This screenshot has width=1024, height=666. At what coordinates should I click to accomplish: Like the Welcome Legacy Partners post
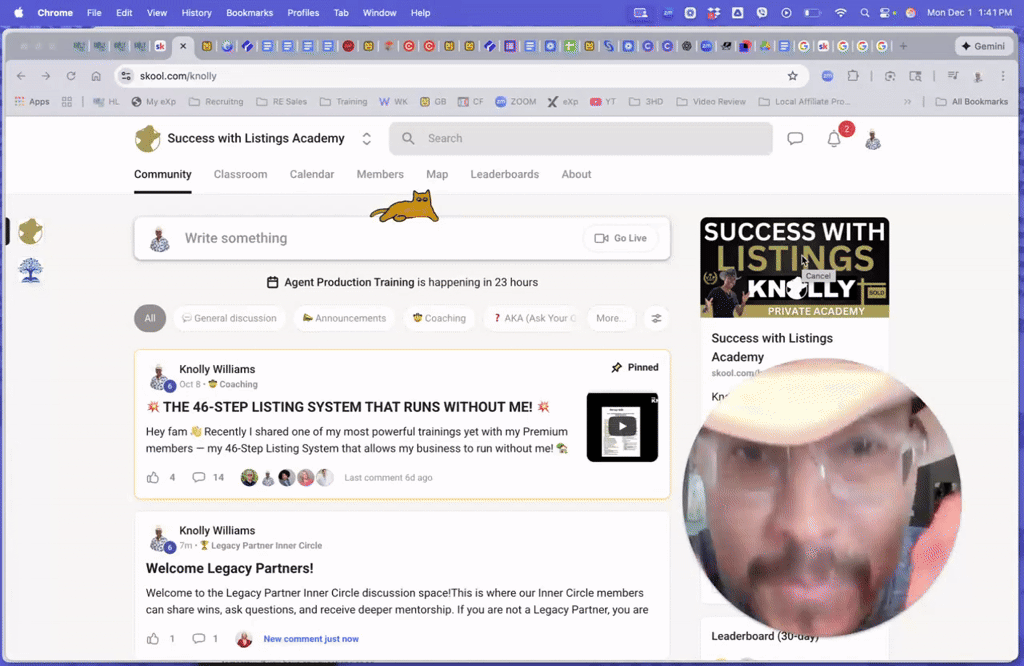click(x=153, y=639)
